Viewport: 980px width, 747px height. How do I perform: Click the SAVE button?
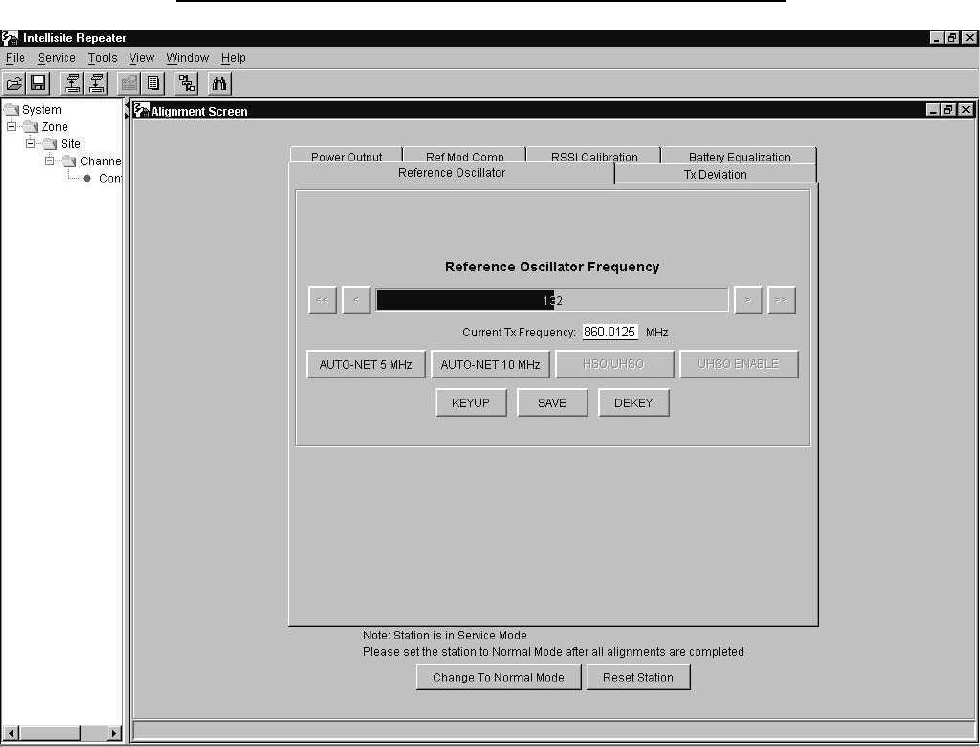pyautogui.click(x=552, y=403)
